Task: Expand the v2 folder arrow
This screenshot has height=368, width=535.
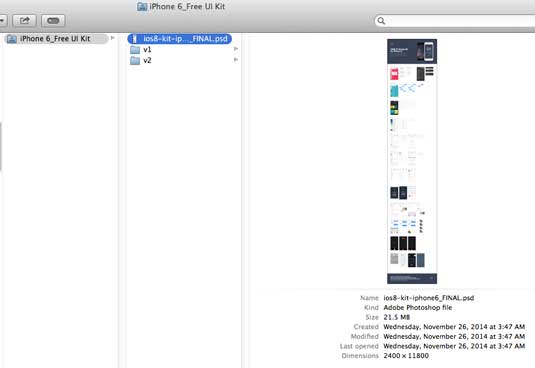Action: coord(236,60)
